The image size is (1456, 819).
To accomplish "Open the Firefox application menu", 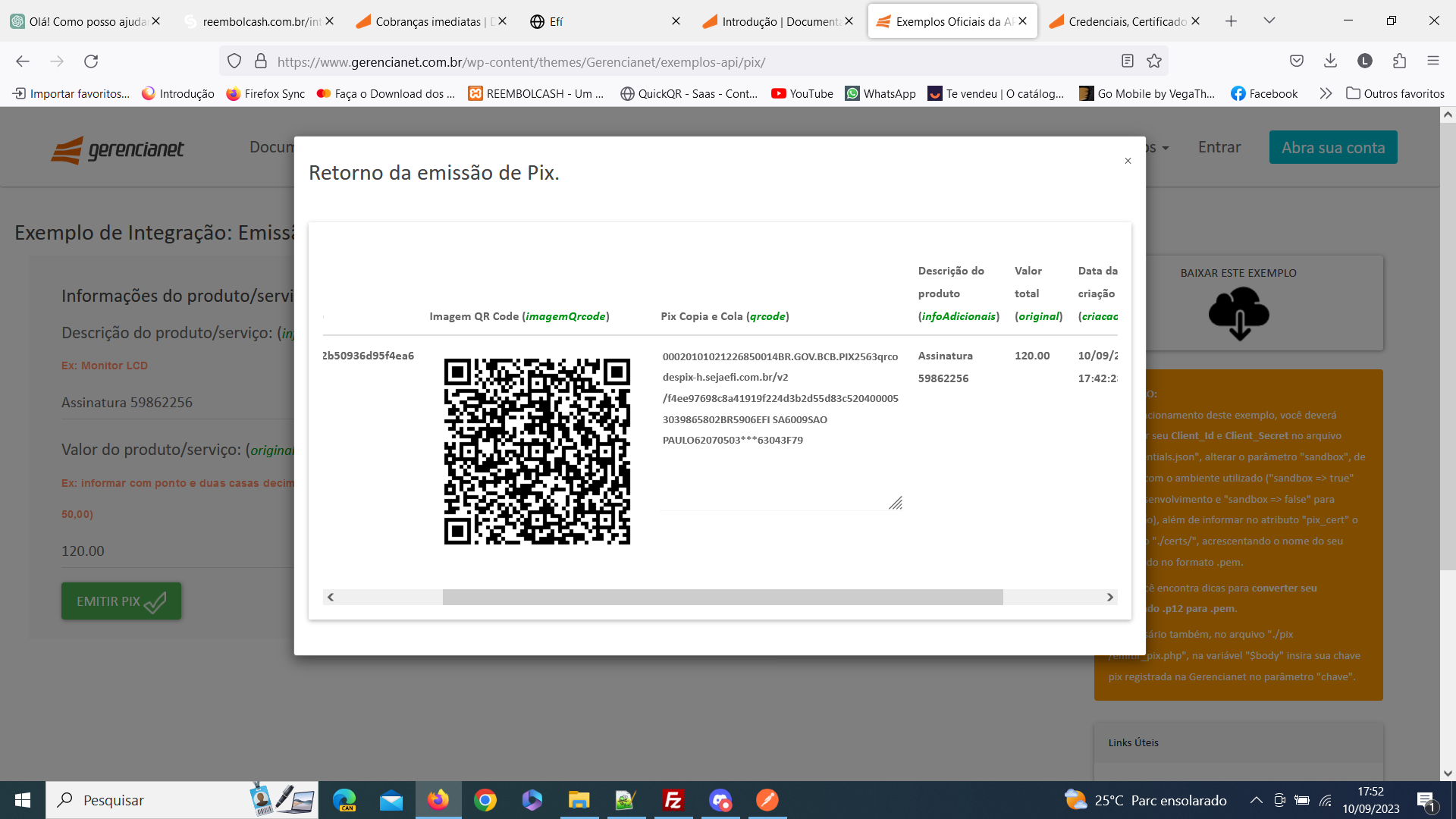I will (x=1433, y=61).
